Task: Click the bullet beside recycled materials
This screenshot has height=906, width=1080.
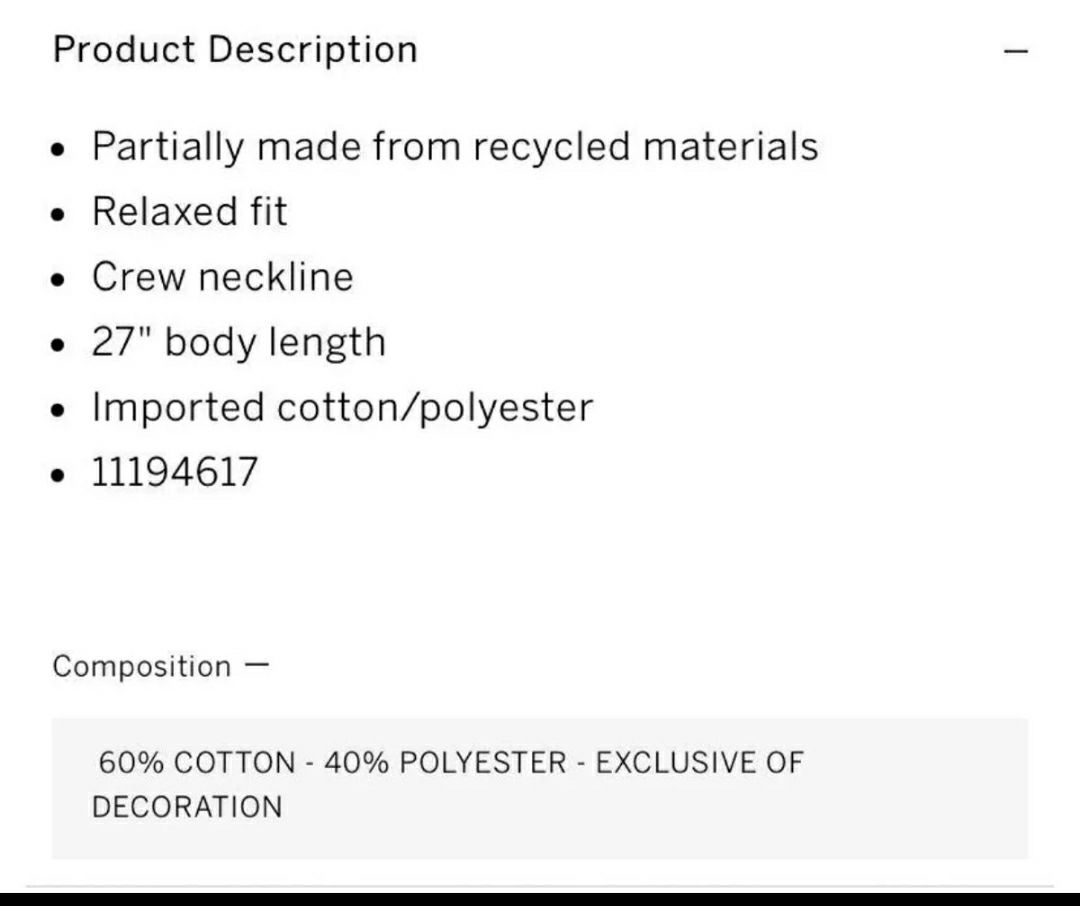Action: (58, 150)
